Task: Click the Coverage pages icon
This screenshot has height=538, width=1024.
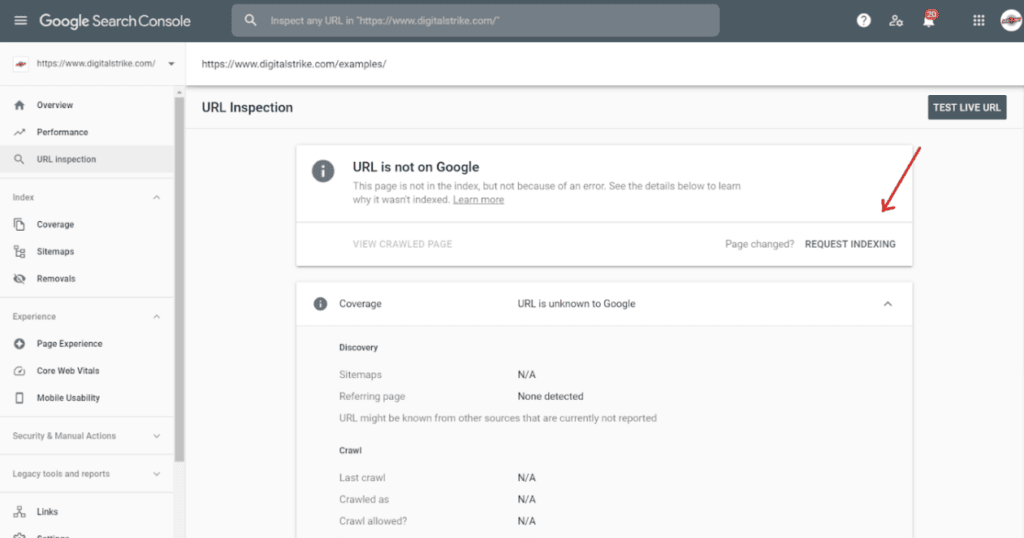Action: tap(19, 225)
